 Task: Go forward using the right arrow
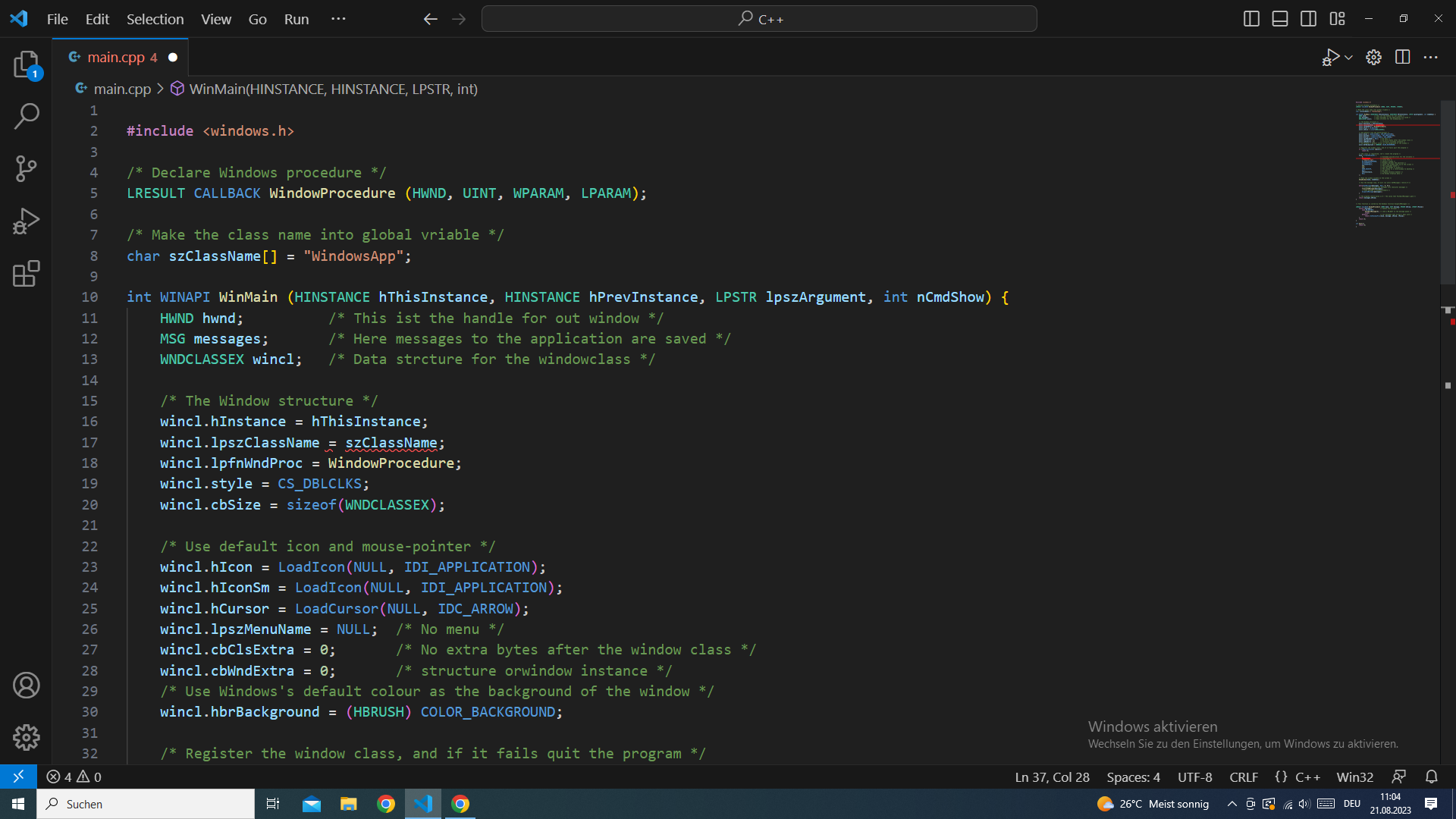[459, 19]
